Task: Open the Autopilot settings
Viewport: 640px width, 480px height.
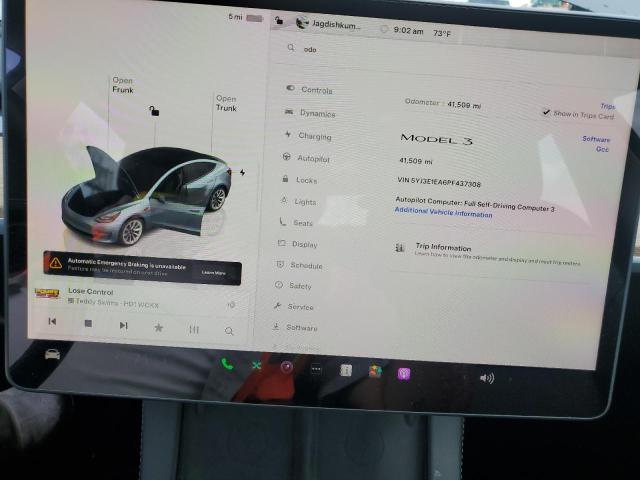Action: click(x=306, y=158)
